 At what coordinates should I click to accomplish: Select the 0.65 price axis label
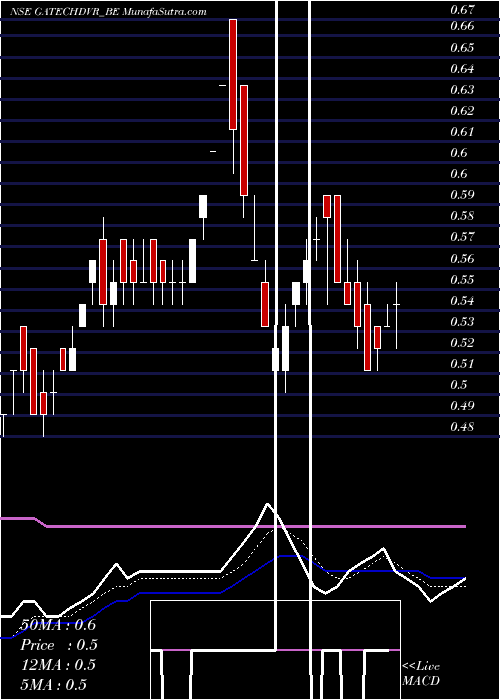pos(462,47)
